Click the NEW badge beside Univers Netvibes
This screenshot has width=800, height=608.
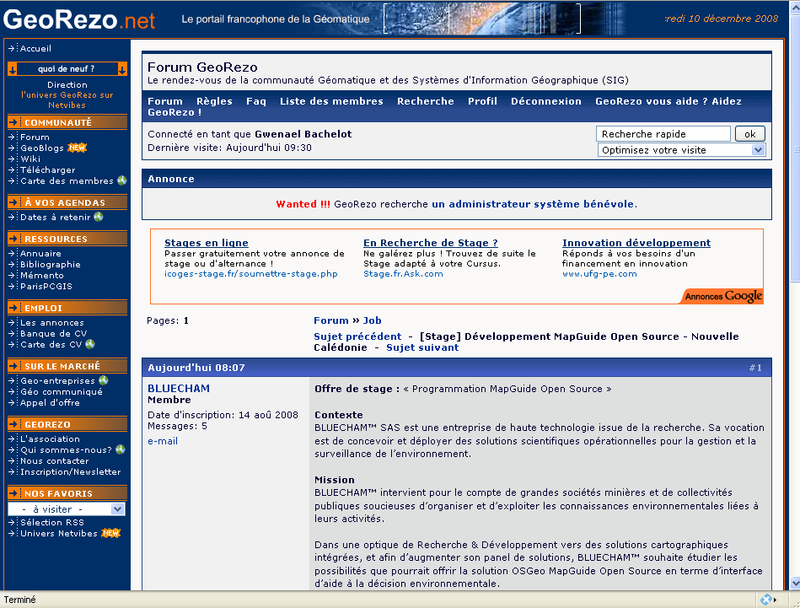[x=111, y=533]
